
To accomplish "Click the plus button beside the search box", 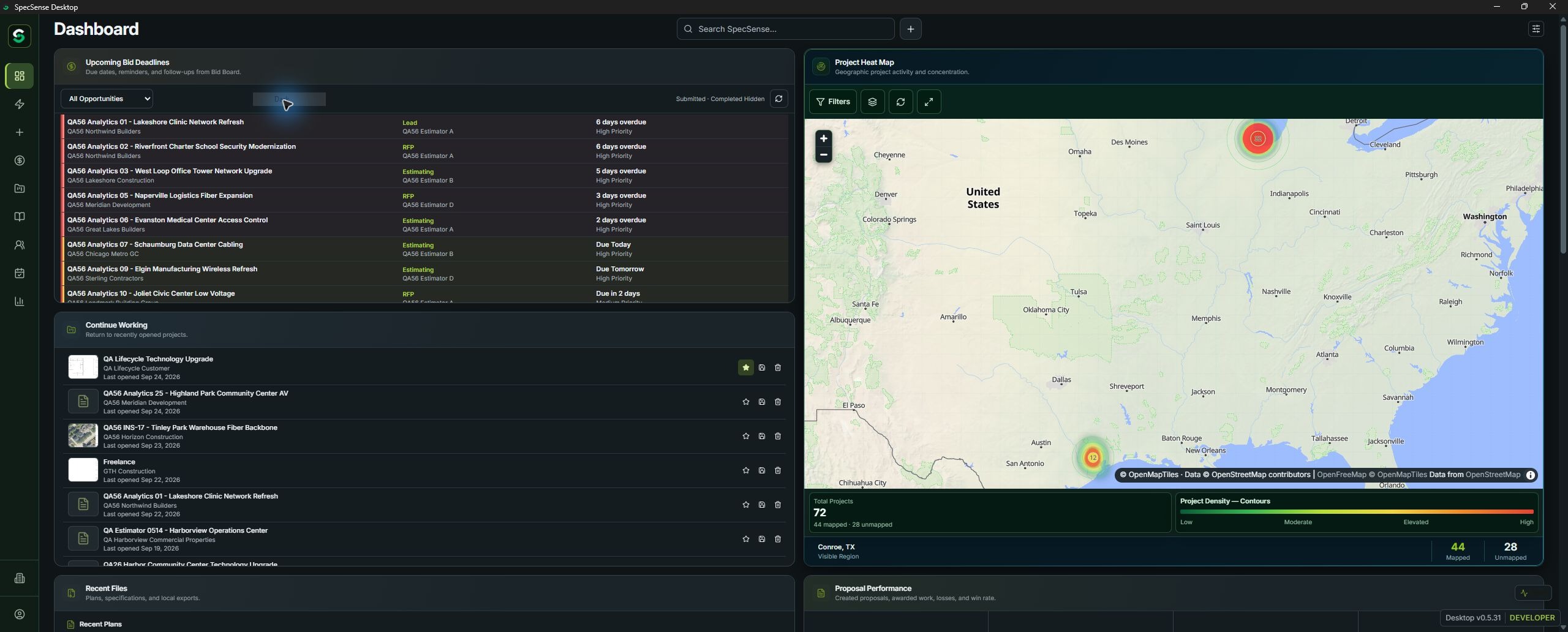I will [911, 29].
